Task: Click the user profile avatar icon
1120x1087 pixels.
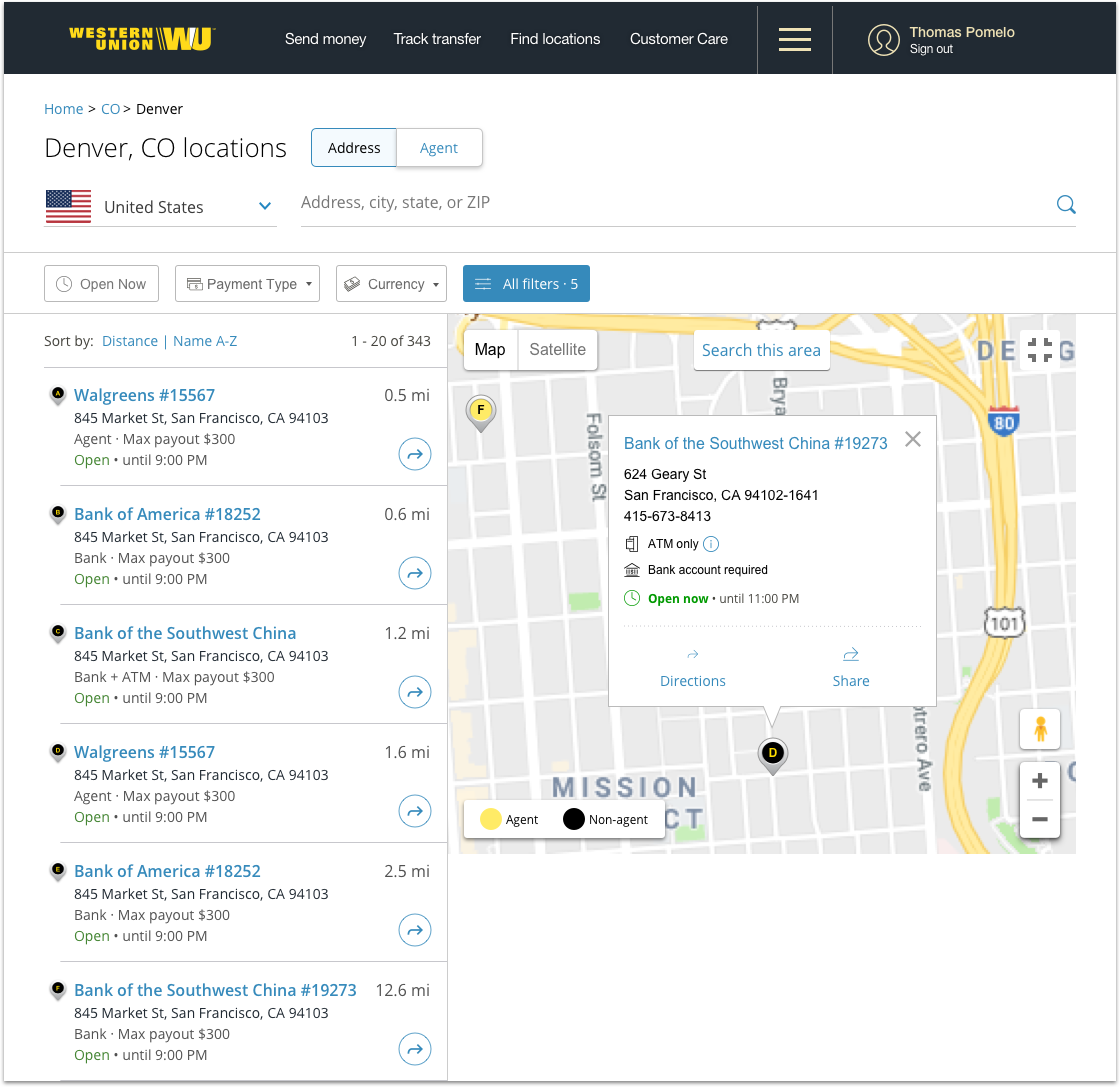Action: click(x=884, y=39)
